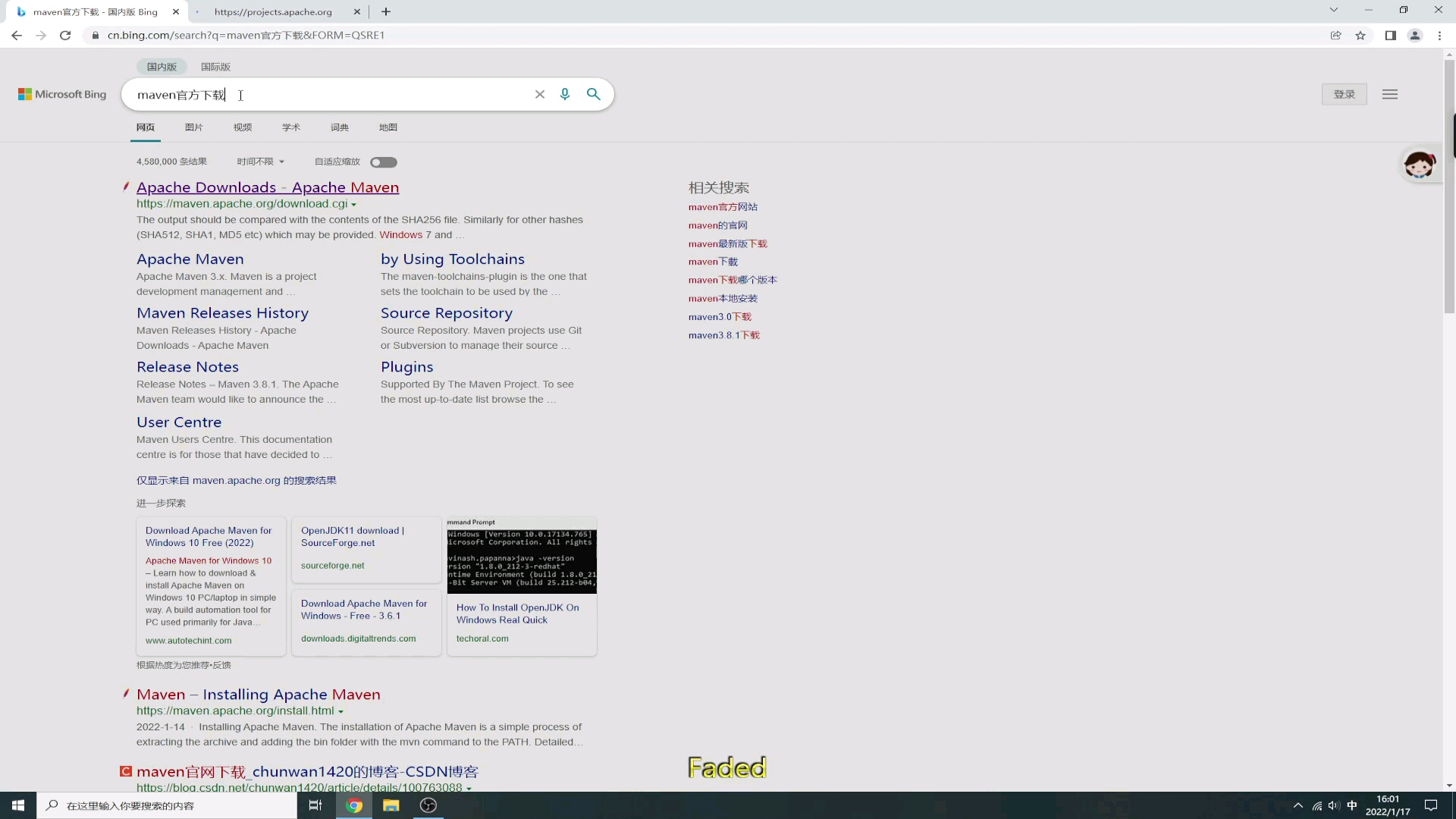Open Maven Releases History sublink
Screen dimensions: 1456x819
coord(222,313)
